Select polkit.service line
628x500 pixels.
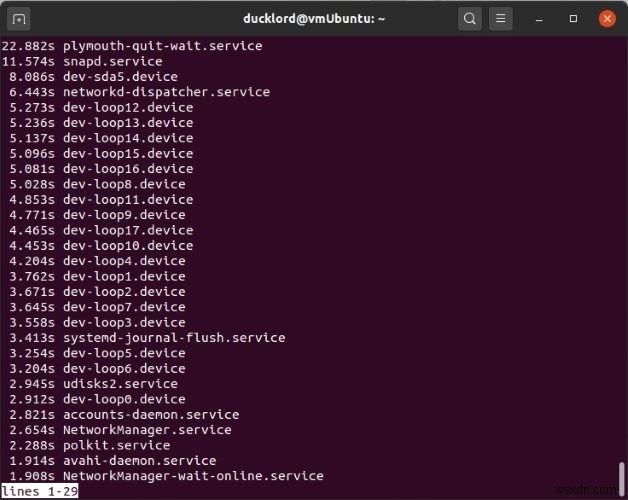(x=90, y=445)
